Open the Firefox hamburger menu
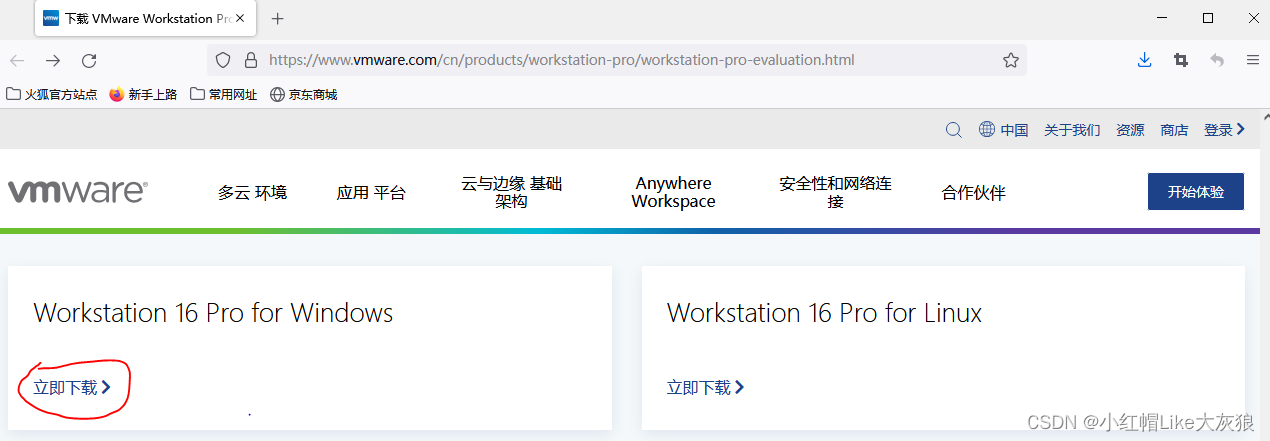This screenshot has width=1270, height=441. (x=1252, y=60)
